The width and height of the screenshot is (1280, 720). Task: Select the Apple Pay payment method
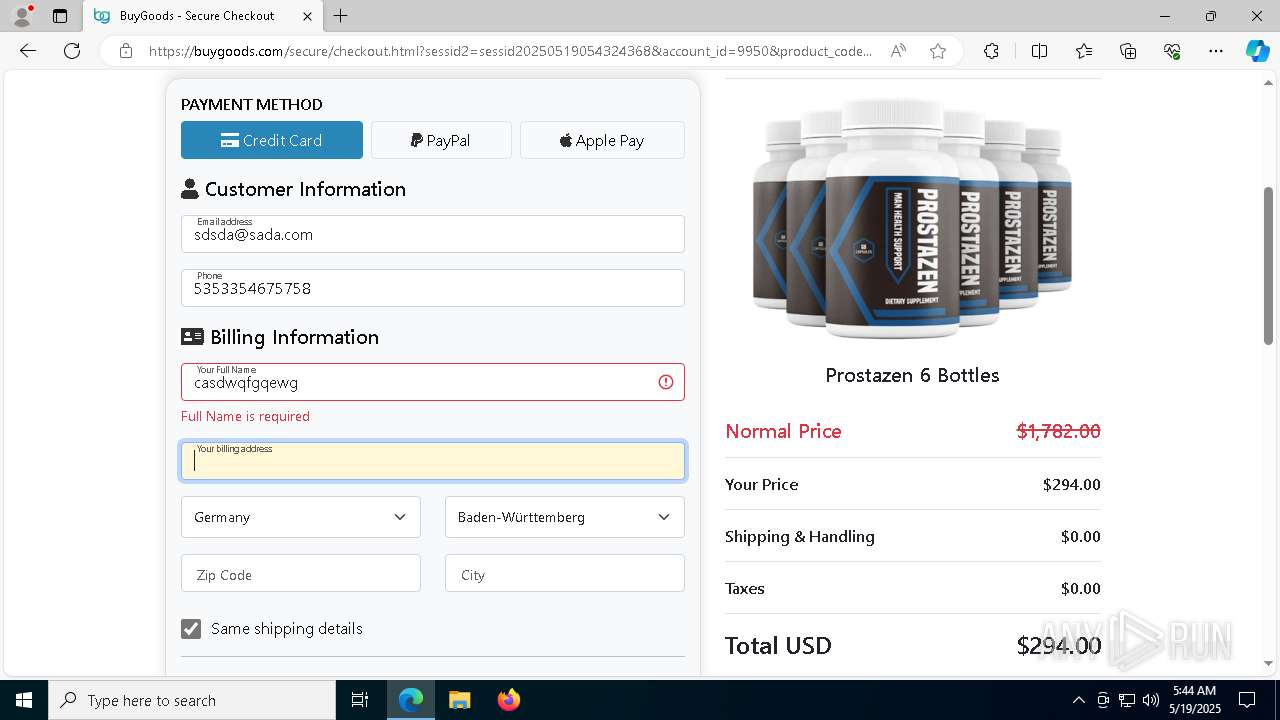pos(602,140)
